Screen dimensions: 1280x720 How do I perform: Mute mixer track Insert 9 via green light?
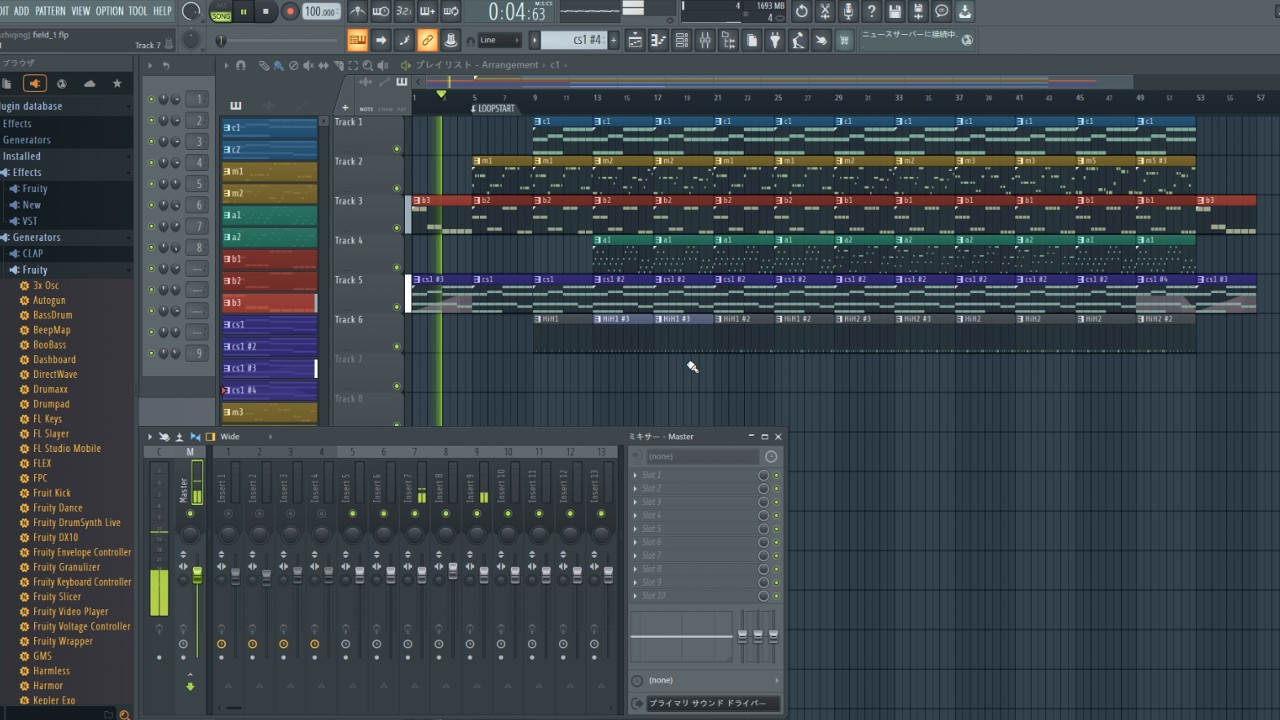(x=477, y=514)
